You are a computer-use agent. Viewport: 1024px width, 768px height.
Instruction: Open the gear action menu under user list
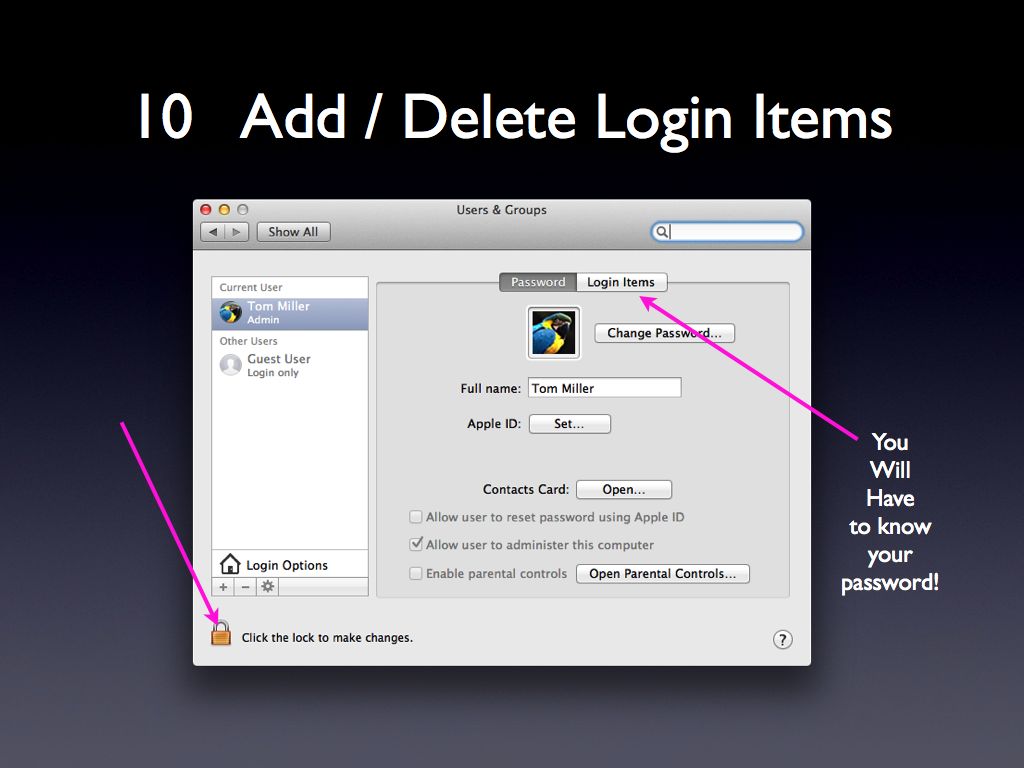pos(268,587)
